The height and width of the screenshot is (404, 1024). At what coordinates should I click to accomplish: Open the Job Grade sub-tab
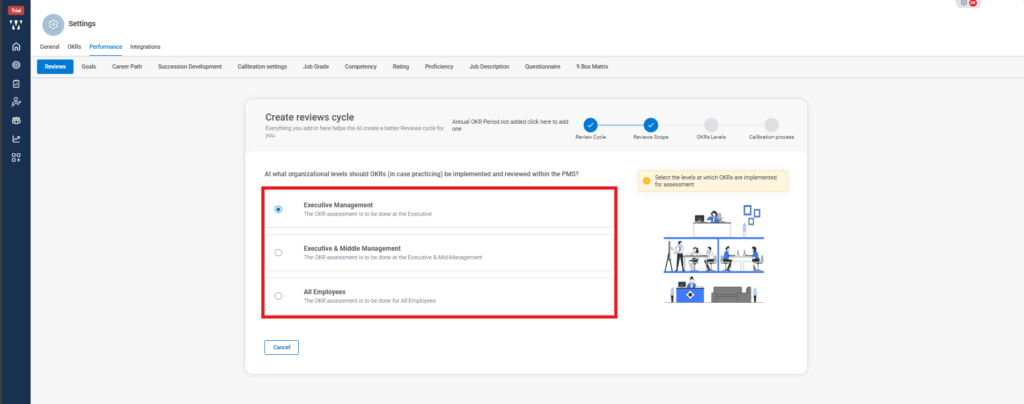pos(316,67)
